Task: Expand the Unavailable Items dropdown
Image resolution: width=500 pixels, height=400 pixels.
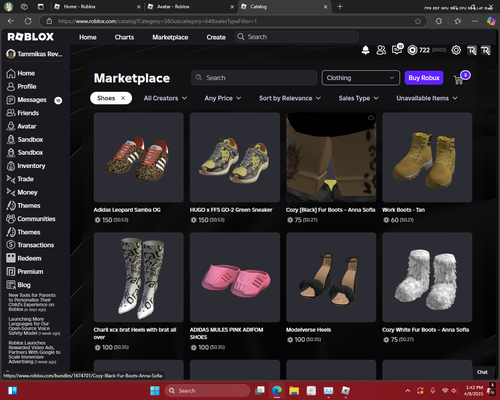Action: [x=427, y=98]
